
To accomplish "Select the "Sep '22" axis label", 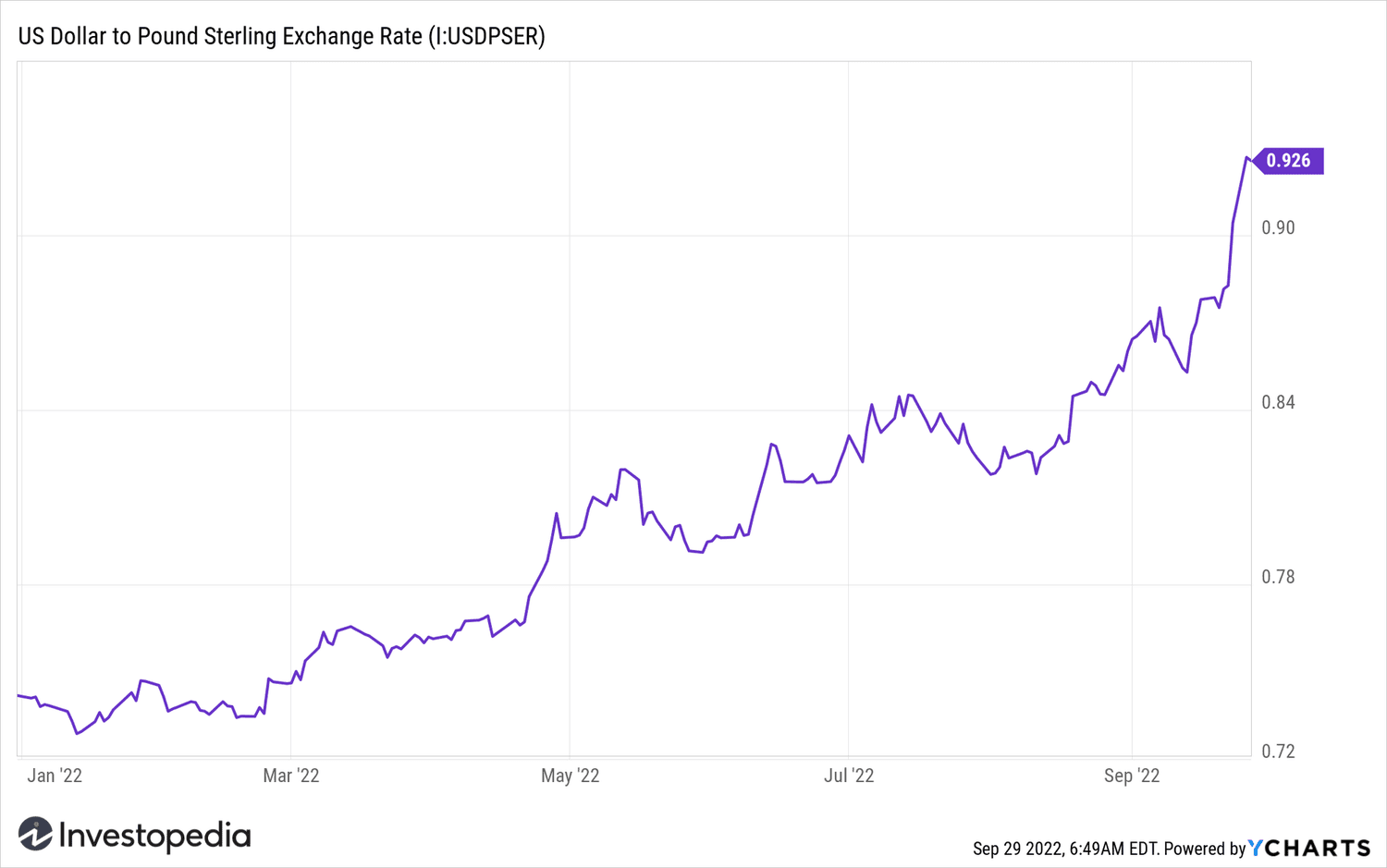I will 1131,776.
